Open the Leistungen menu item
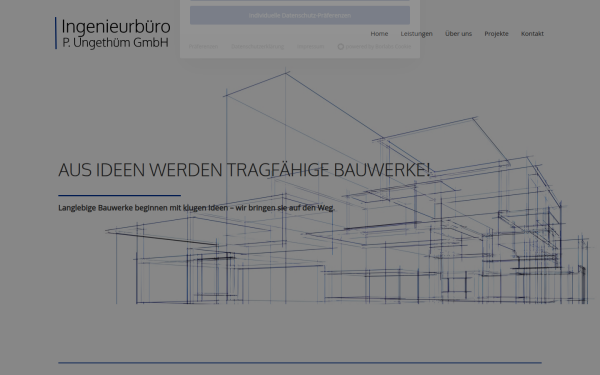This screenshot has height=375, width=600. pos(416,34)
